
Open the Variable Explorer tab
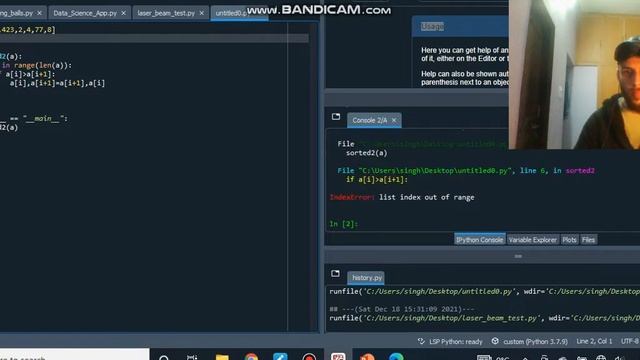(533, 240)
